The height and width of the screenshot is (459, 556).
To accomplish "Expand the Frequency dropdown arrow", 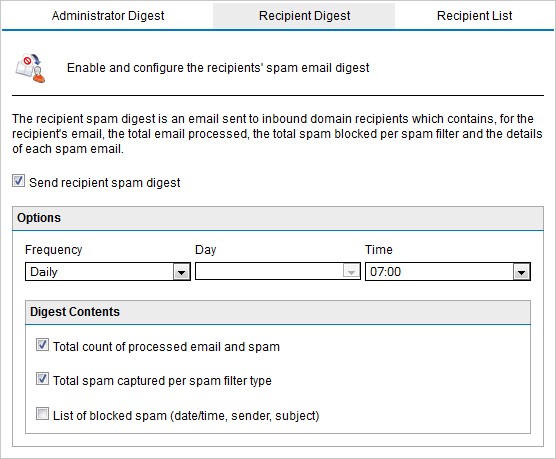I will coord(182,272).
